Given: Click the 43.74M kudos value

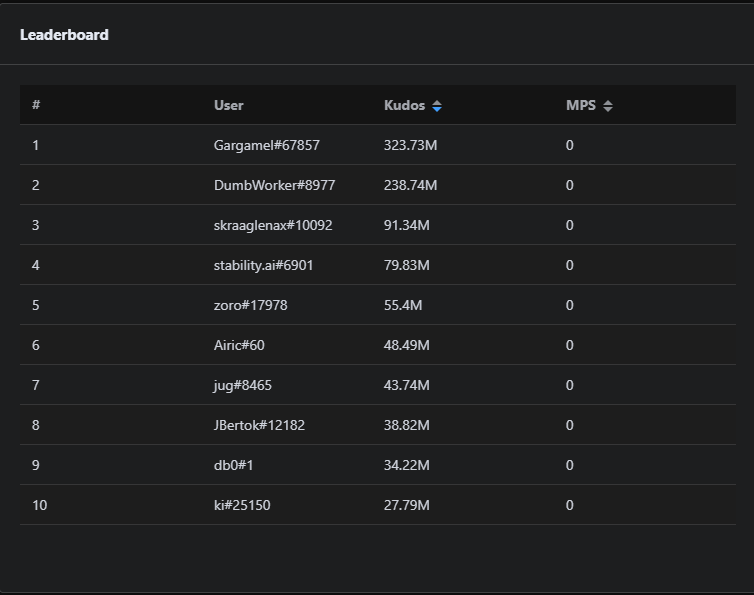Looking at the screenshot, I should click(x=406, y=385).
